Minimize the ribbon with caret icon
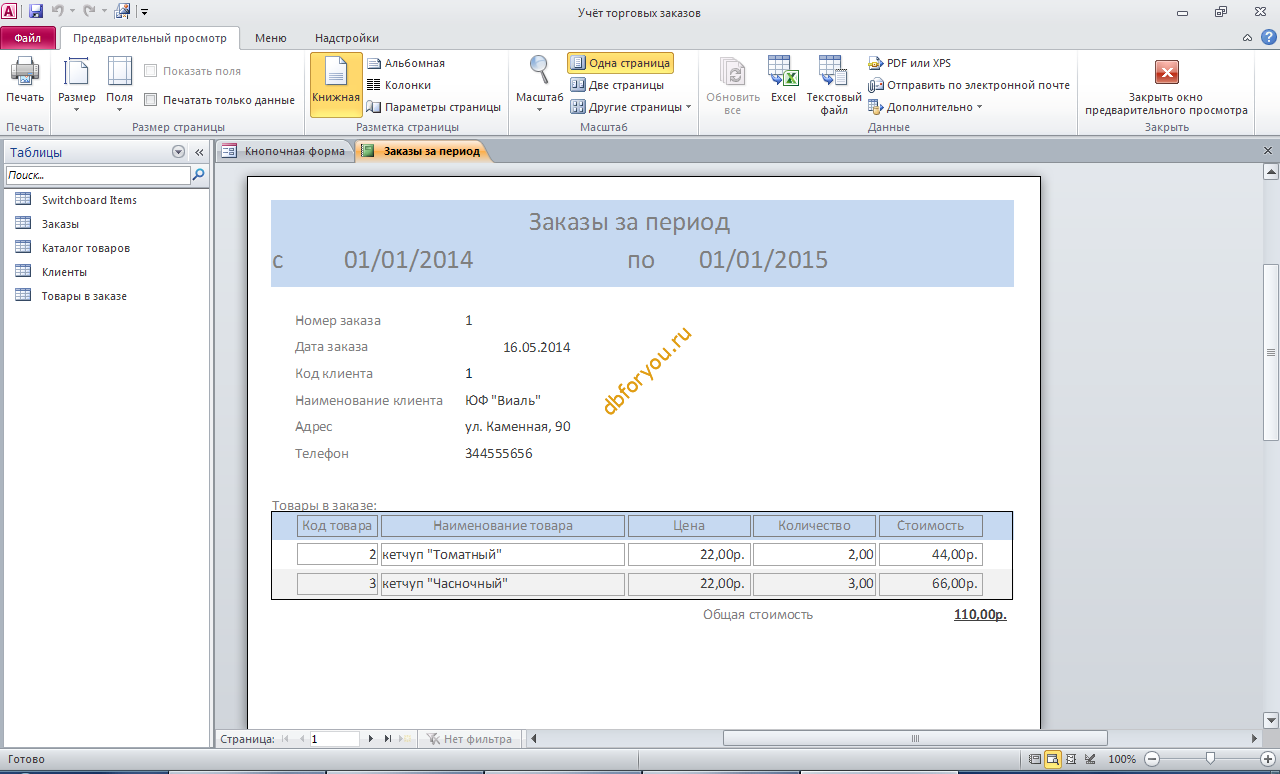The height and width of the screenshot is (774, 1280). [1247, 38]
